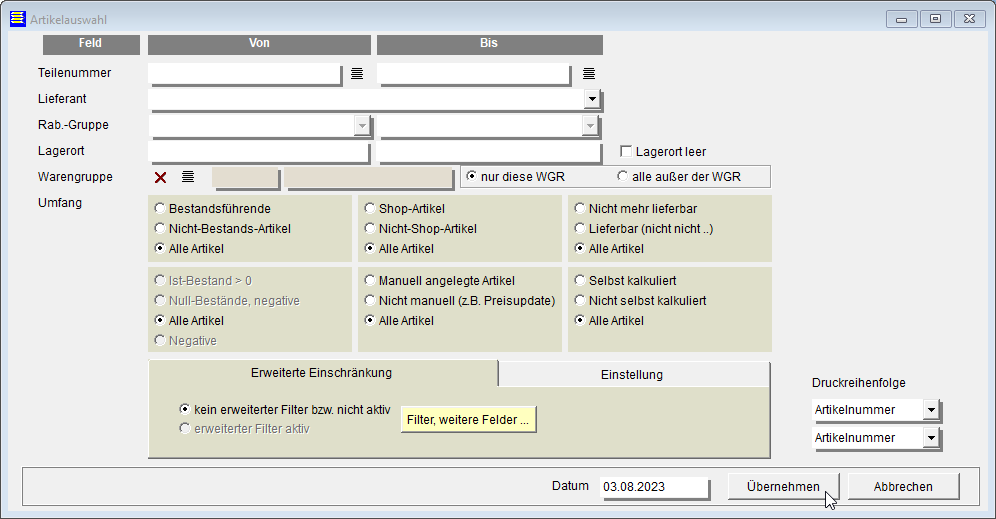Confirm with Übernehmen button
The height and width of the screenshot is (519, 996).
(783, 487)
